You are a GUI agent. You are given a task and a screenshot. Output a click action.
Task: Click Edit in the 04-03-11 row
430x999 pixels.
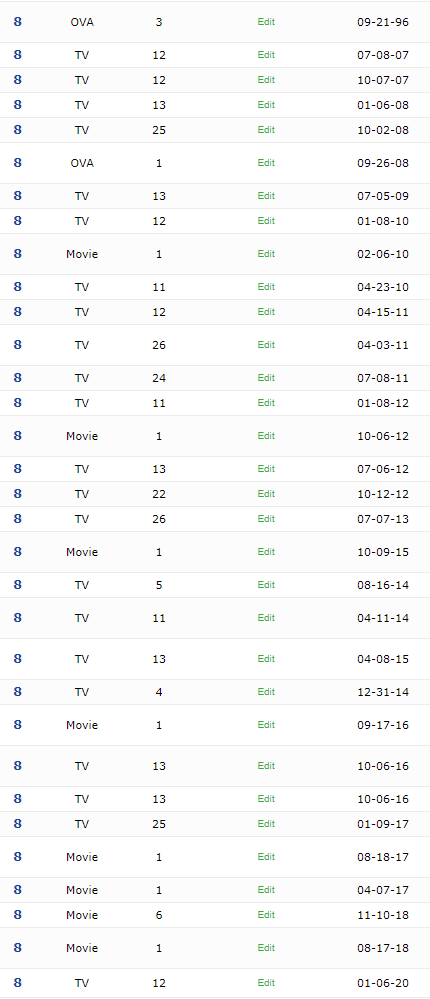[x=266, y=345]
